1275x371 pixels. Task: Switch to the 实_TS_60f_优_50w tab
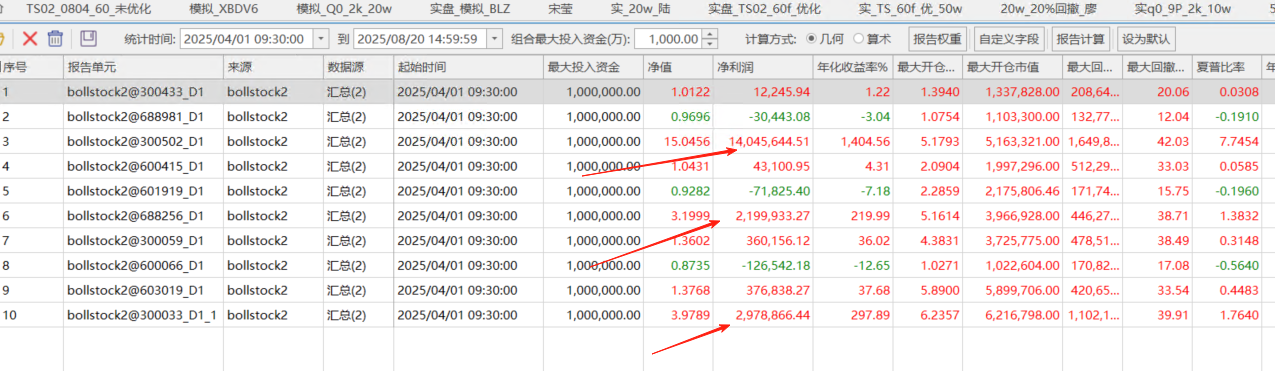(x=910, y=8)
